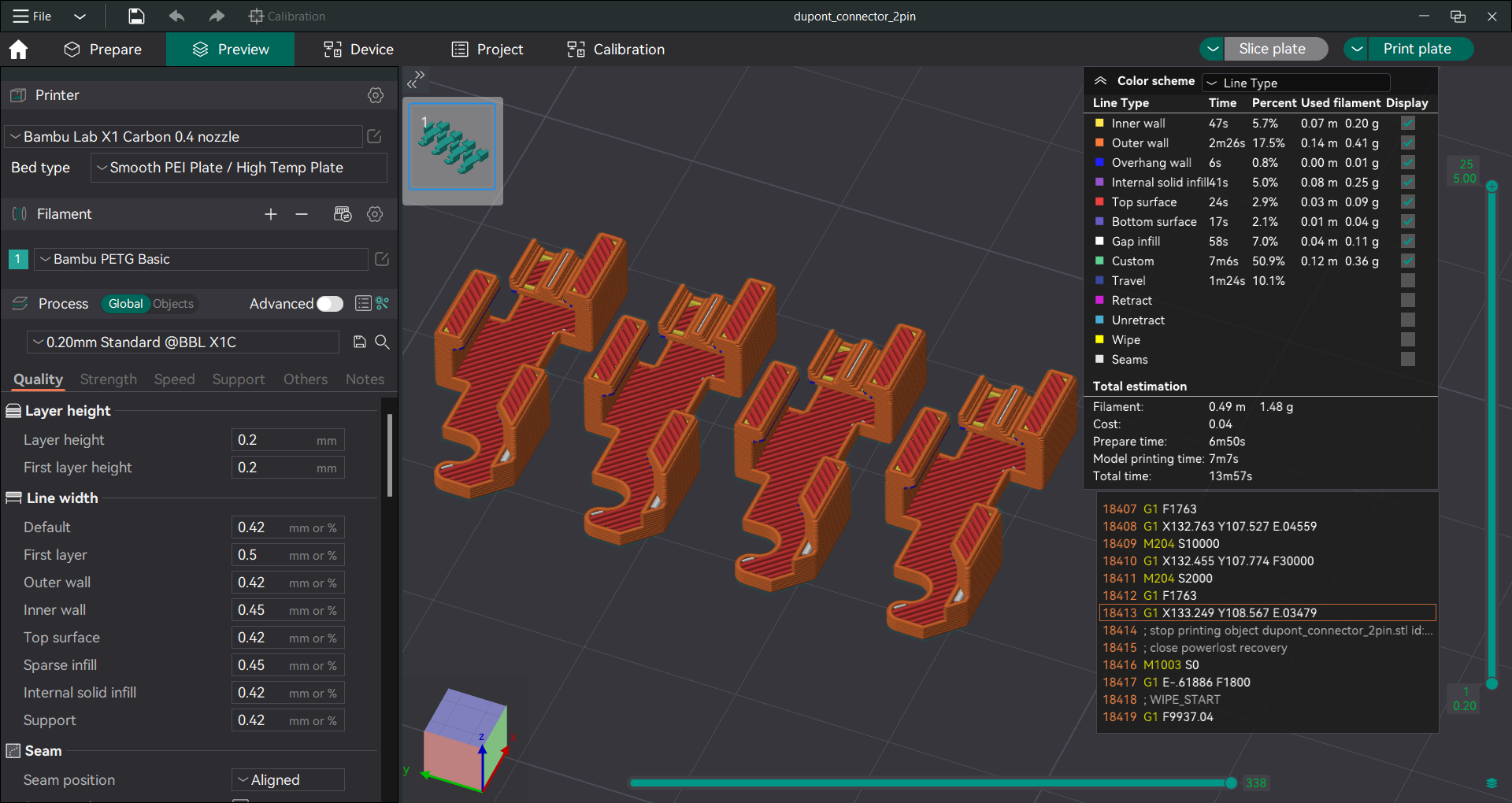Viewport: 1512px width, 803px height.
Task: Search process settings with magnifier icon
Action: click(x=382, y=342)
